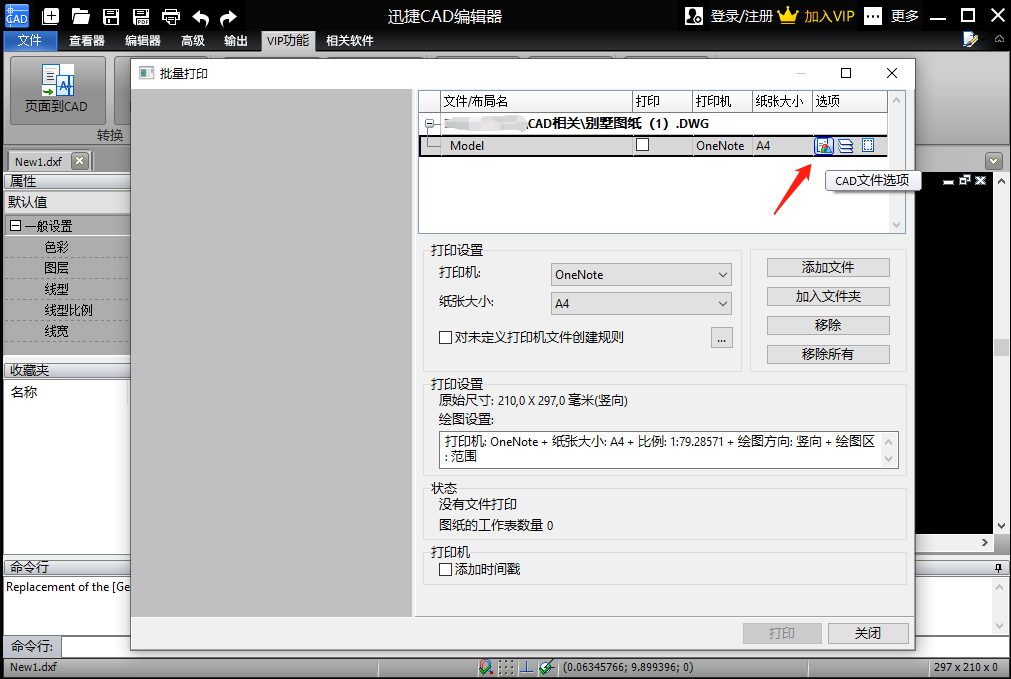The image size is (1011, 679).
Task: Open the 文件 menu
Action: pos(30,41)
